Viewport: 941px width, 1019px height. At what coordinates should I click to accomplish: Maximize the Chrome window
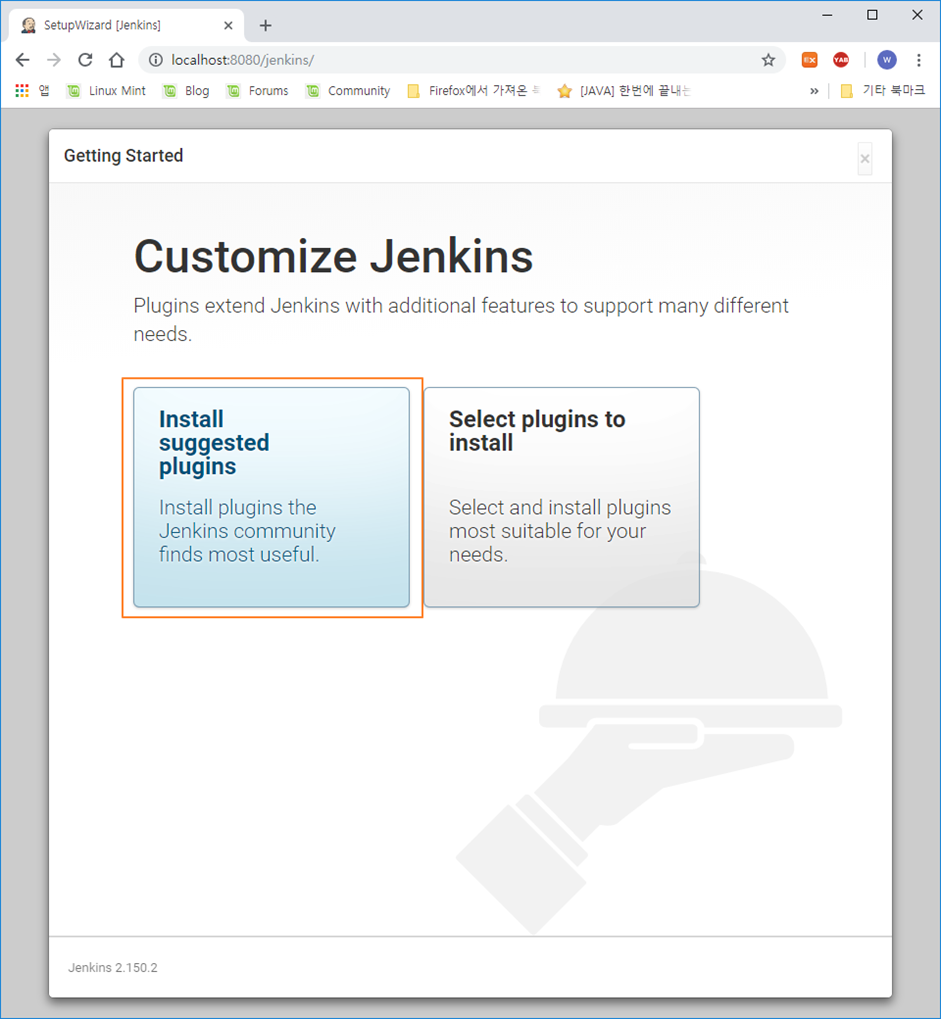click(872, 15)
